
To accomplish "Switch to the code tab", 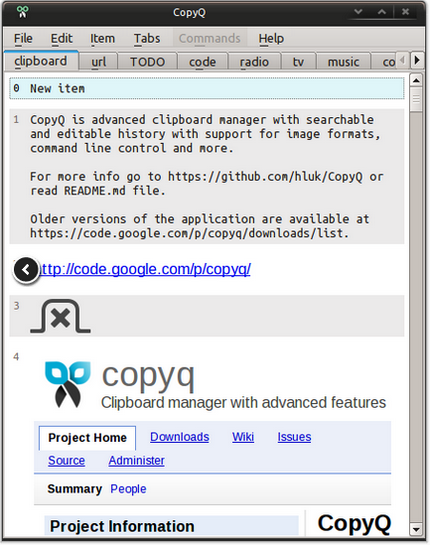I will click(x=202, y=62).
